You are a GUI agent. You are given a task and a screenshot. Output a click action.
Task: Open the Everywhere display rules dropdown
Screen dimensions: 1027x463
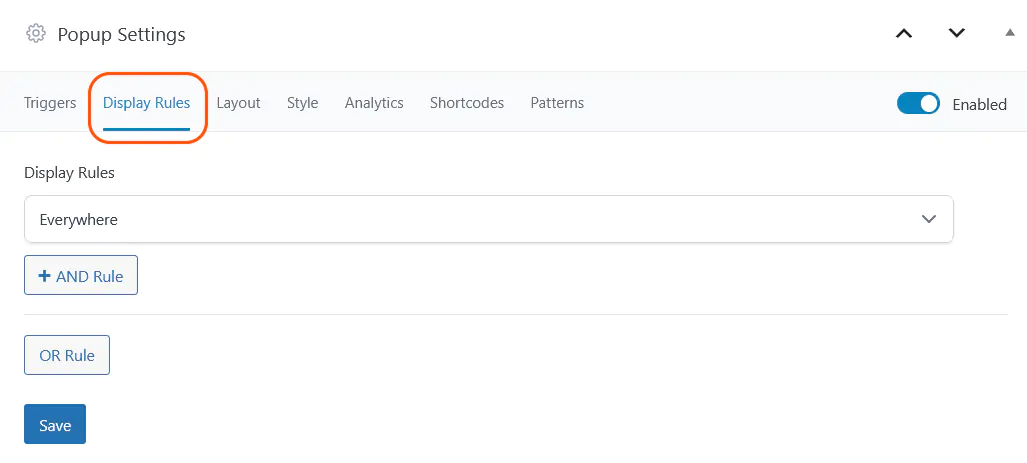point(489,219)
